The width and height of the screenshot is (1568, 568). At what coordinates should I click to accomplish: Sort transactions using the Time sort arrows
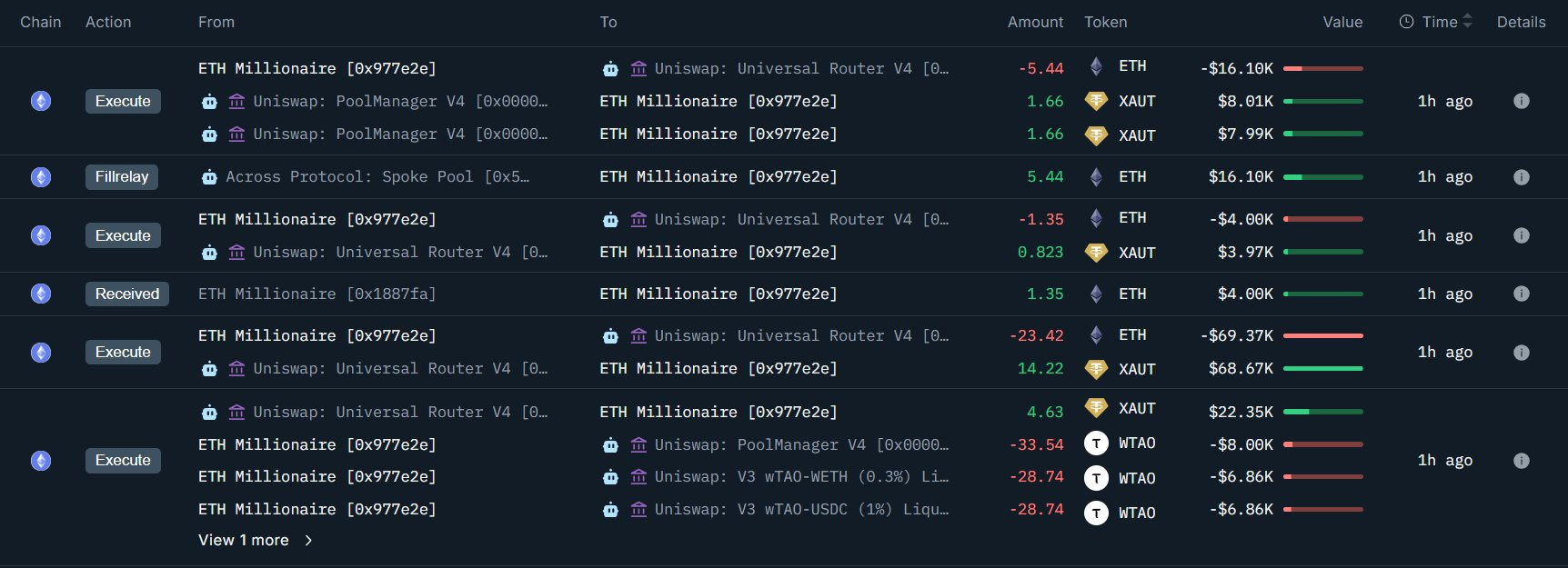(x=1467, y=22)
